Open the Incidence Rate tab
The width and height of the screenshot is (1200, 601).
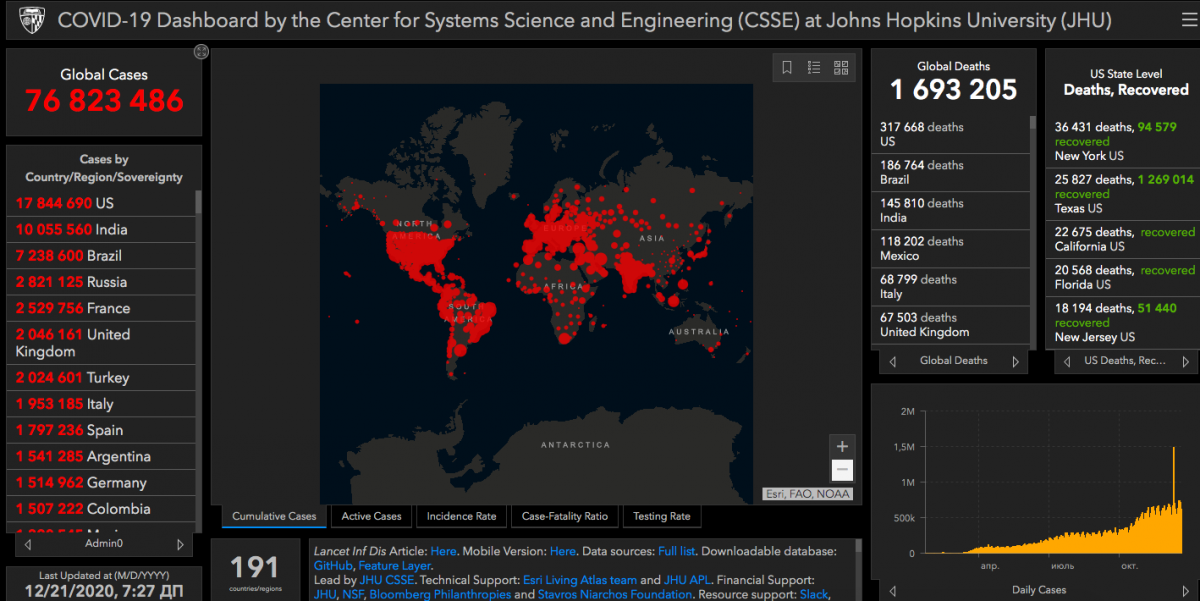pyautogui.click(x=461, y=516)
